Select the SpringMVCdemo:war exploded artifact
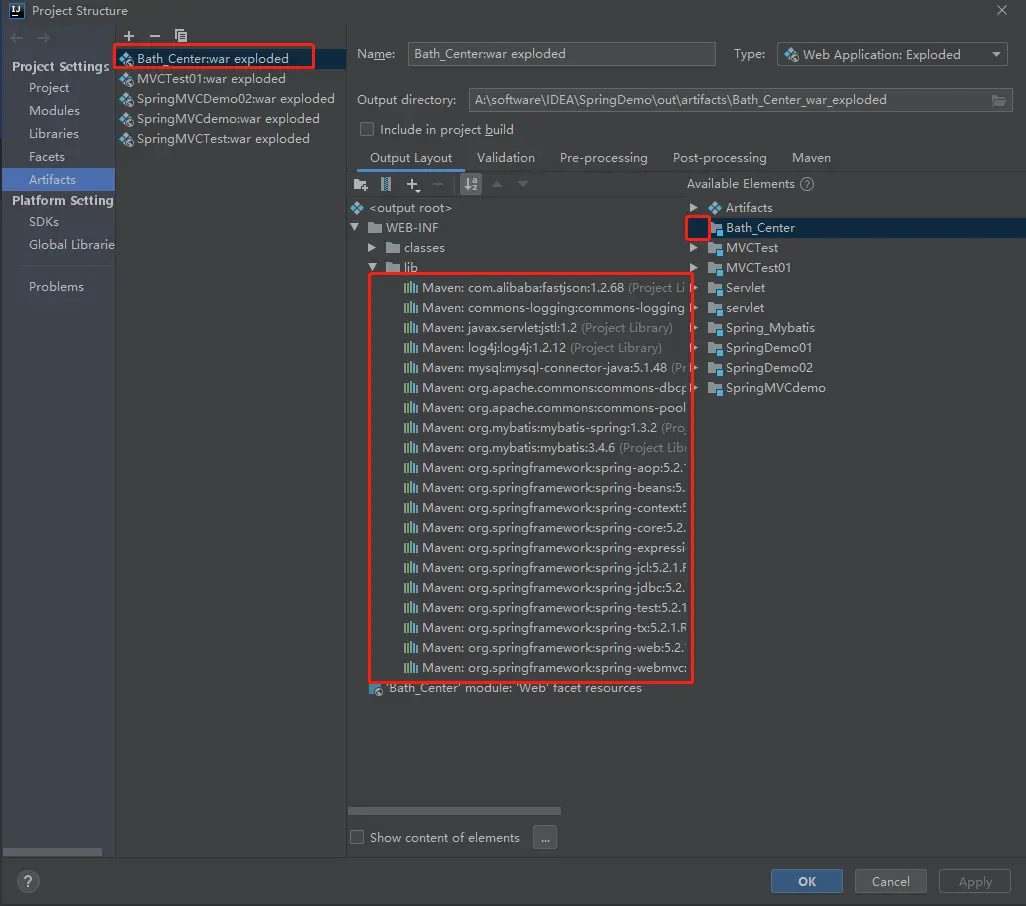The width and height of the screenshot is (1026, 906). [x=220, y=119]
